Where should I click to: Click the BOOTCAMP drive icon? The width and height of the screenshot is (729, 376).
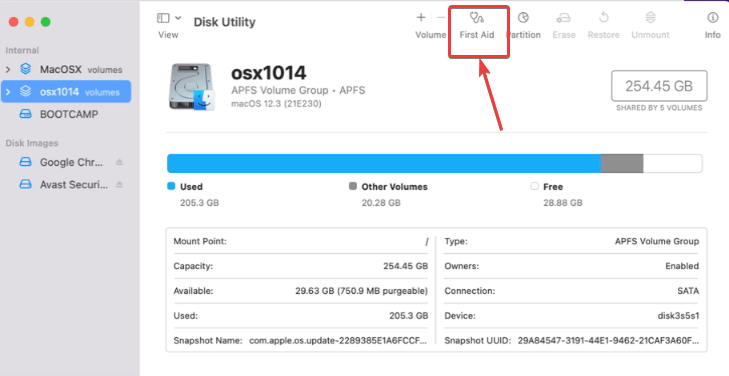point(26,114)
